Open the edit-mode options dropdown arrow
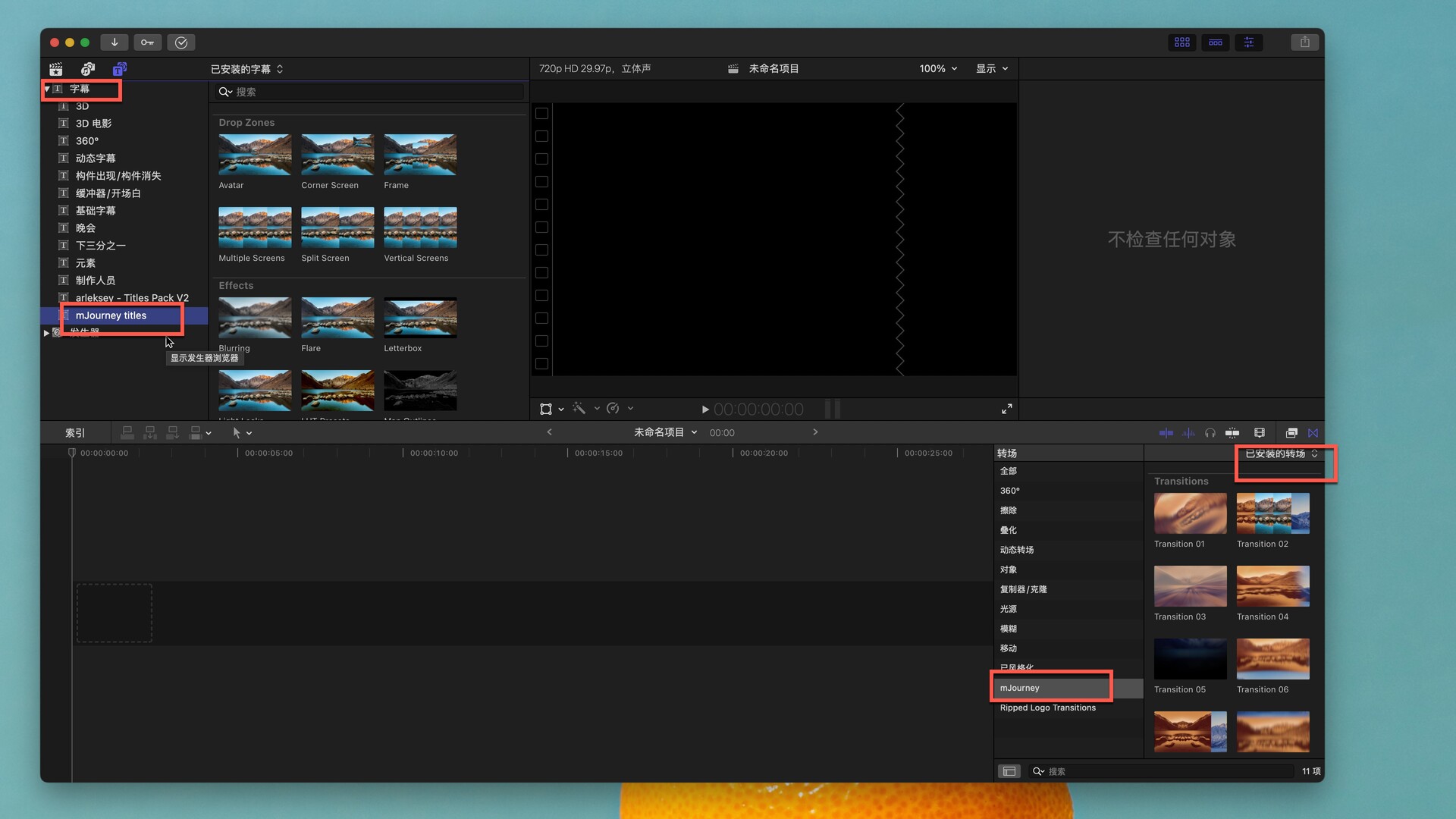This screenshot has width=1456, height=819. point(209,434)
